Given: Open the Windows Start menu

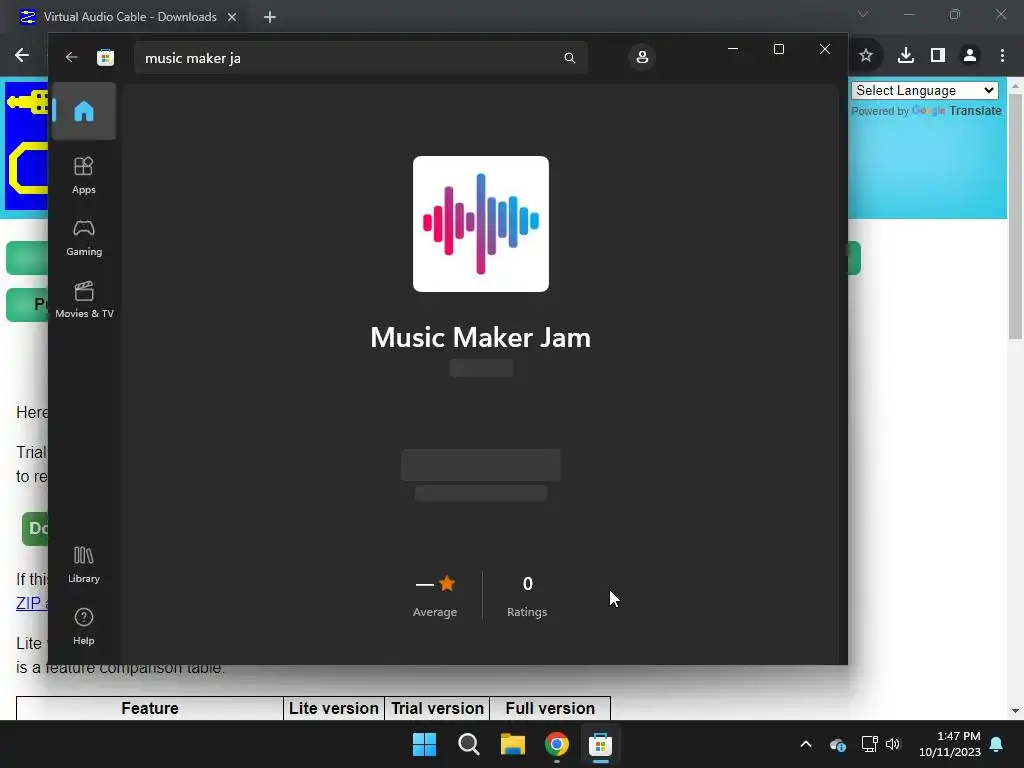Looking at the screenshot, I should tap(424, 744).
